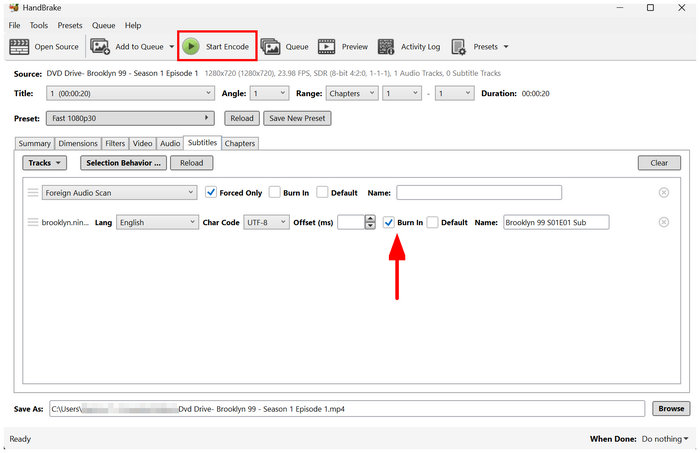Maximize the HandBrake window
Image resolution: width=700 pixels, height=453 pixels.
[x=650, y=8]
